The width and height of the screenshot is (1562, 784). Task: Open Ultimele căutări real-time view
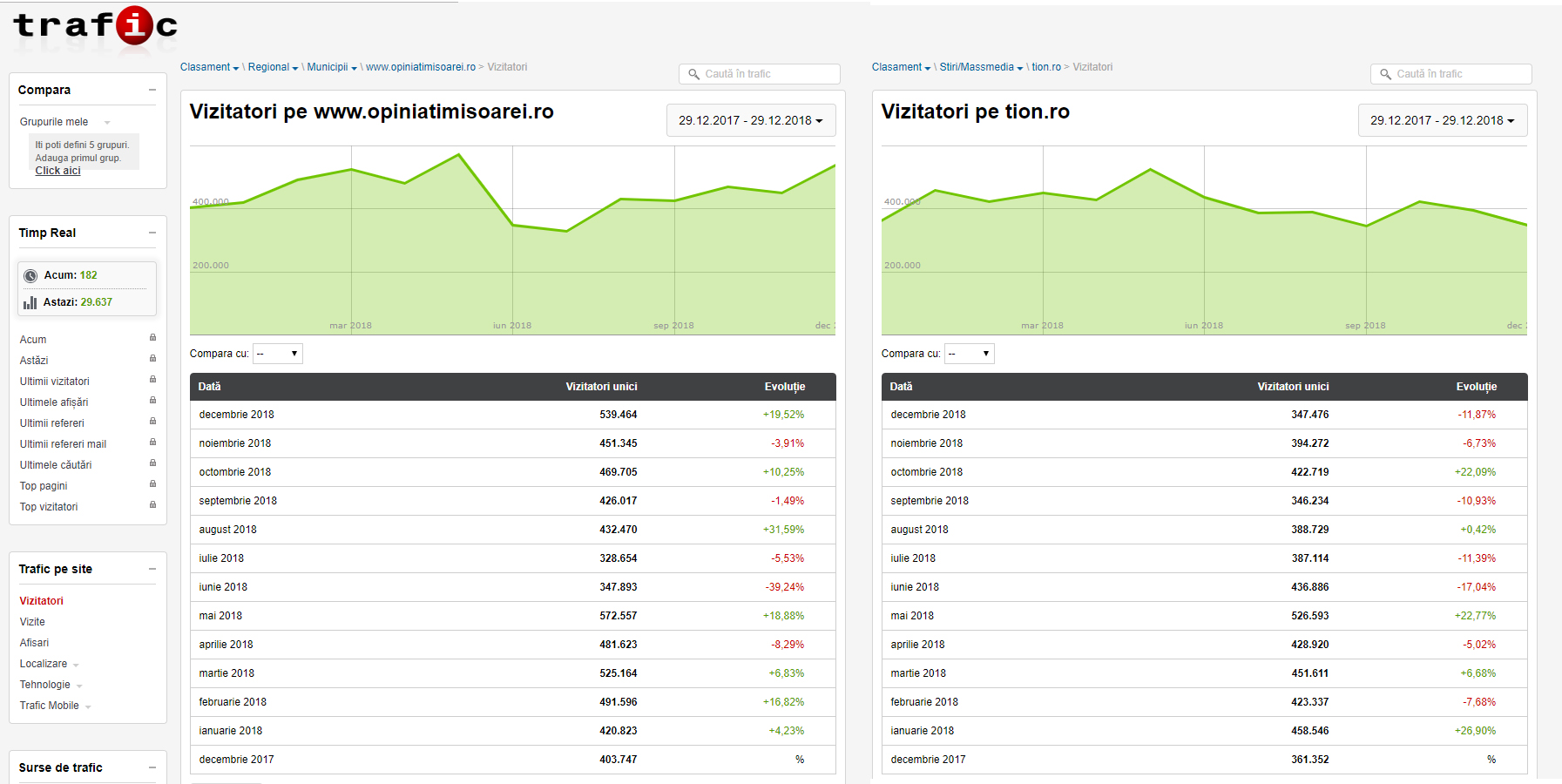[56, 465]
